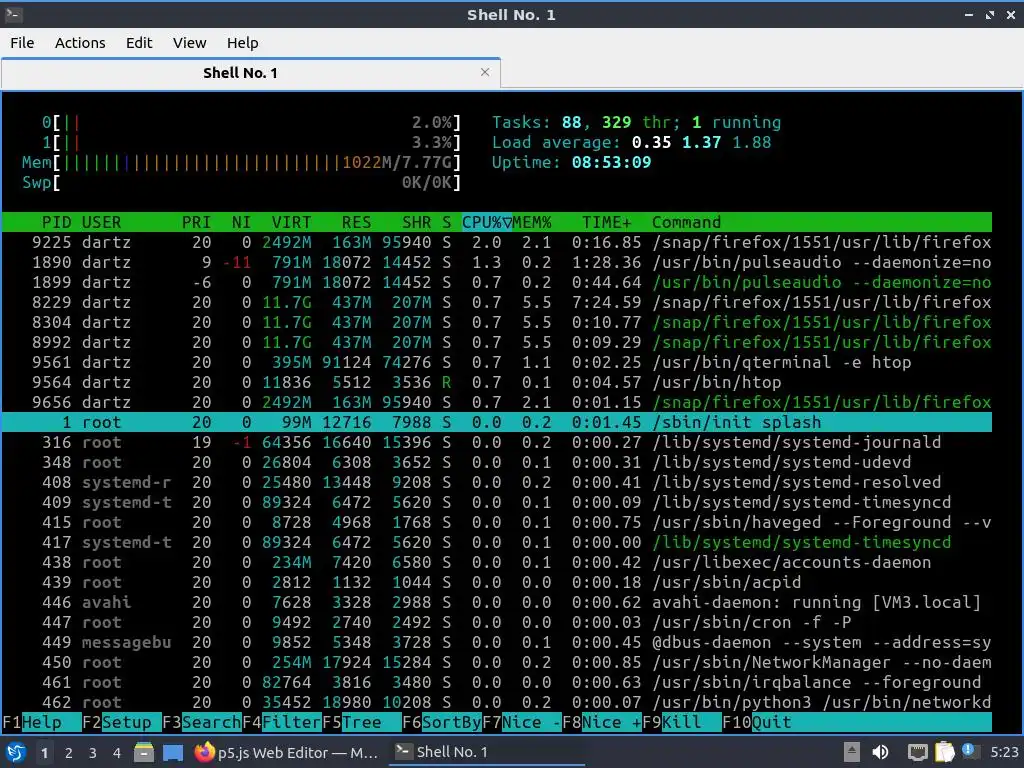Close the Shell No. 1 tab
The height and width of the screenshot is (768, 1024).
(x=485, y=72)
